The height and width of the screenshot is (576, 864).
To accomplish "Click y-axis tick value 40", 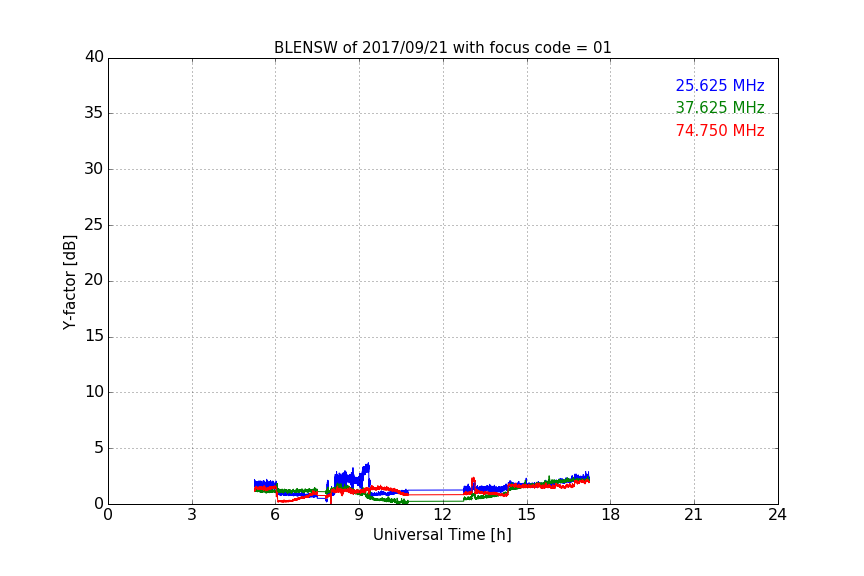I will pyautogui.click(x=94, y=57).
